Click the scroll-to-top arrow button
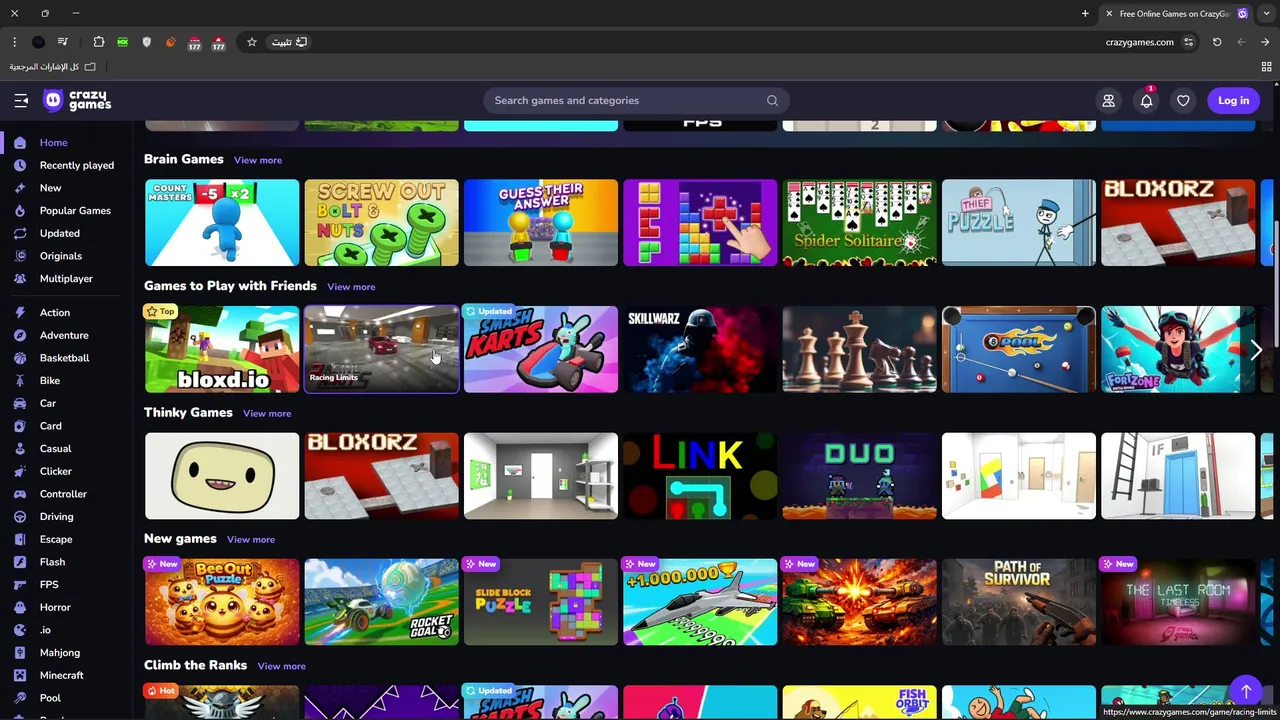Screen dimensions: 1280x720 coord(1246,691)
